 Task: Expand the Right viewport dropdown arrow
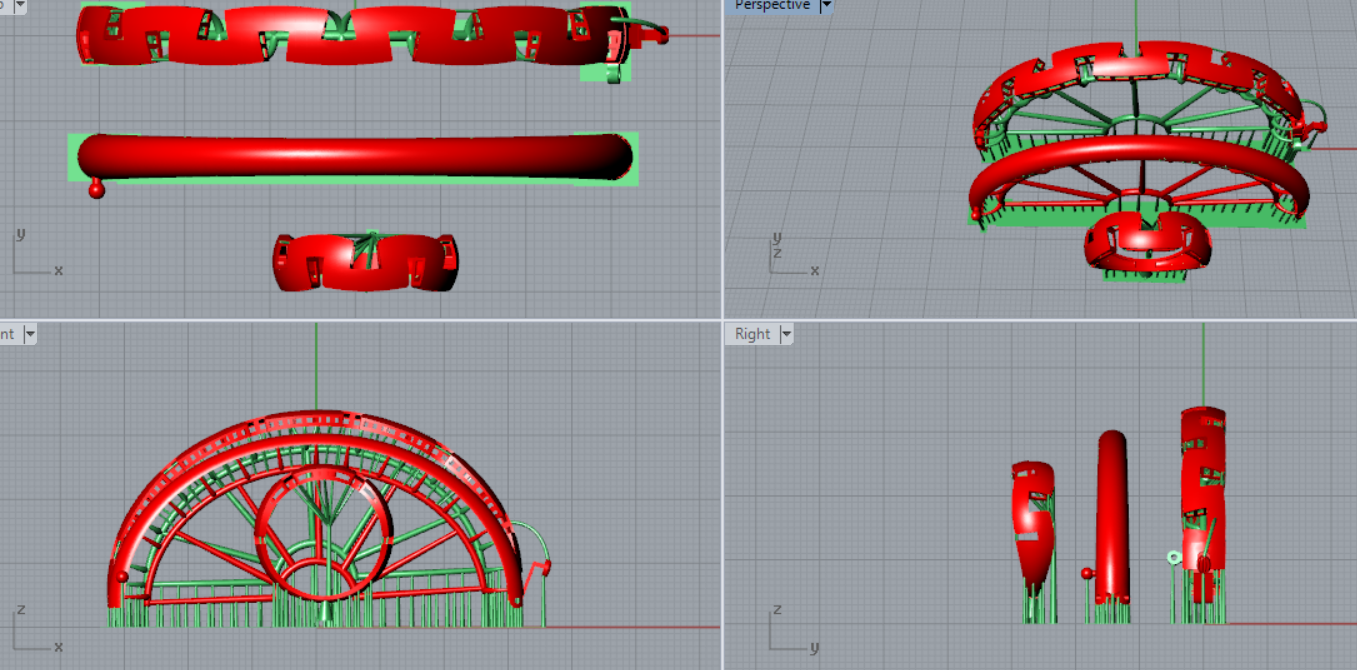coord(786,334)
